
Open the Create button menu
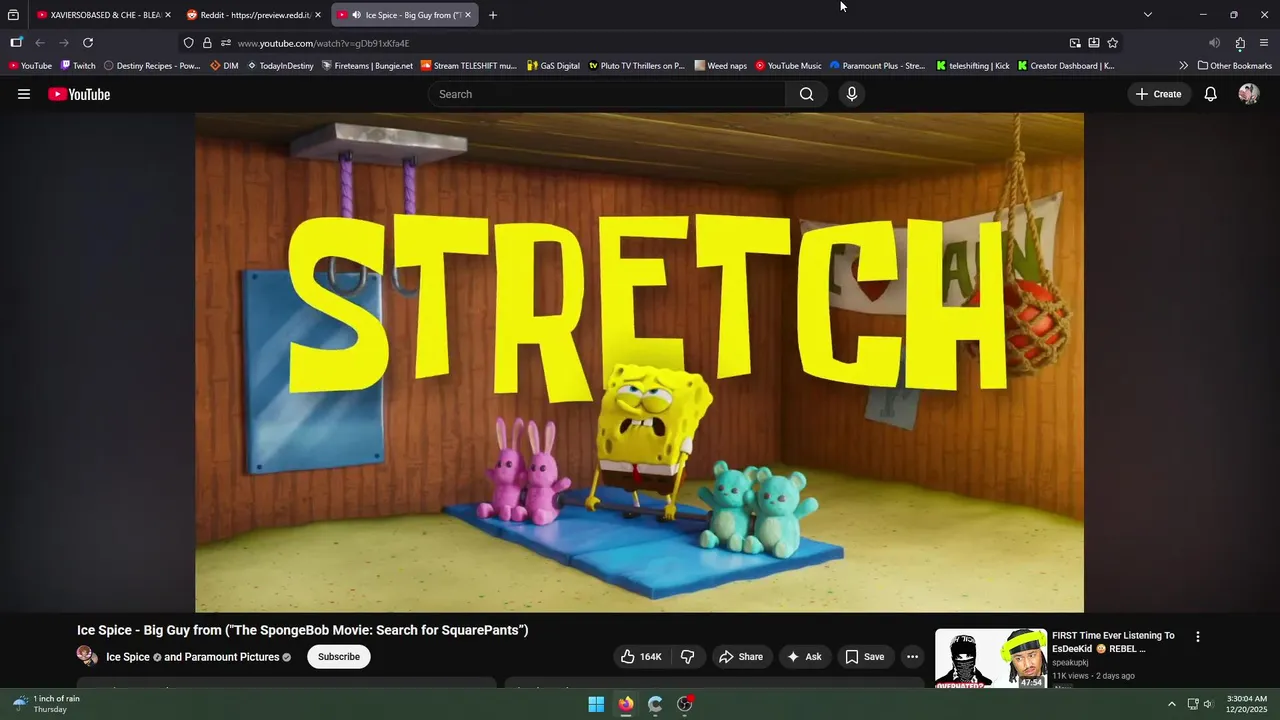(1159, 94)
